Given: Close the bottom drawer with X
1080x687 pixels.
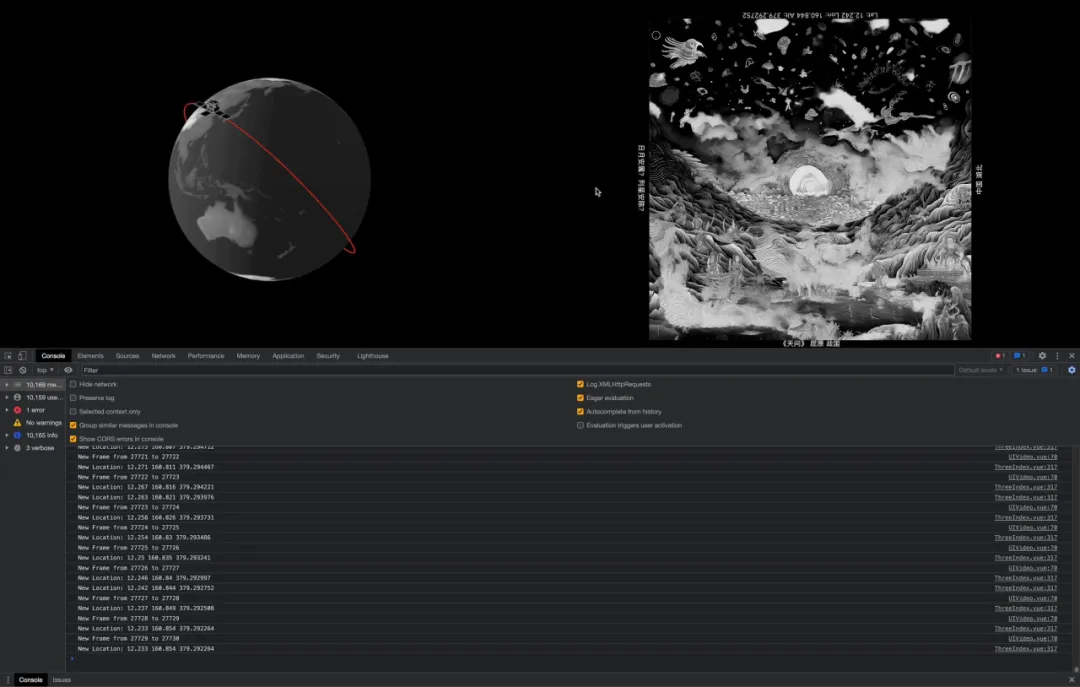Looking at the screenshot, I should pos(1072,679).
